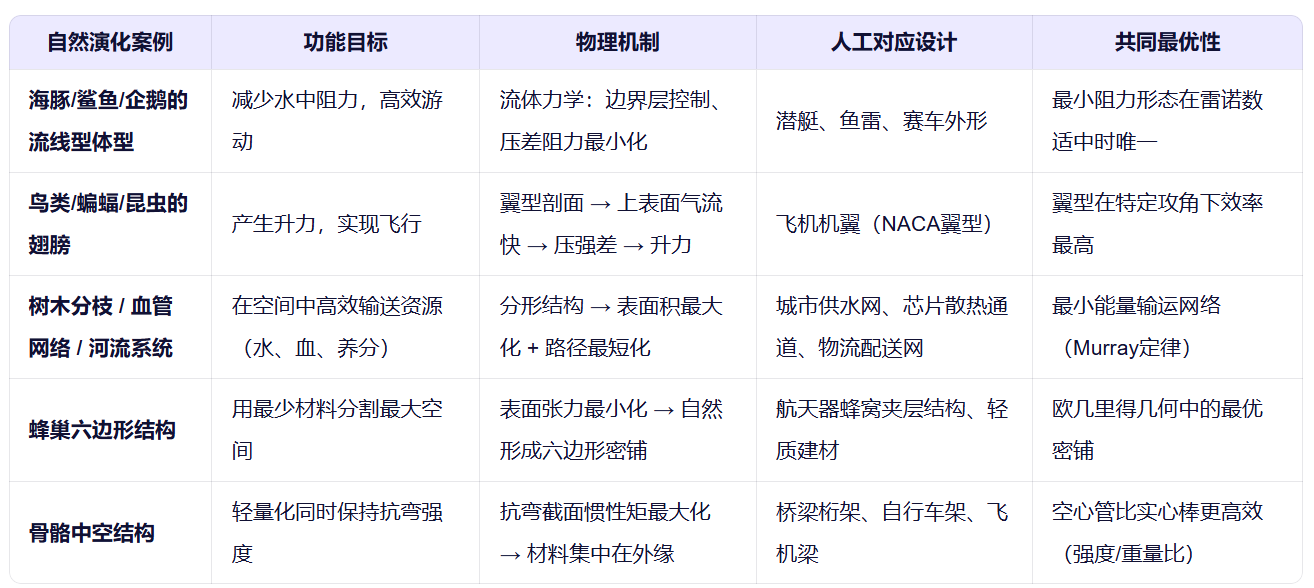
Task: Click the 流体力学：边界层控制 cell
Action: click(x=617, y=121)
